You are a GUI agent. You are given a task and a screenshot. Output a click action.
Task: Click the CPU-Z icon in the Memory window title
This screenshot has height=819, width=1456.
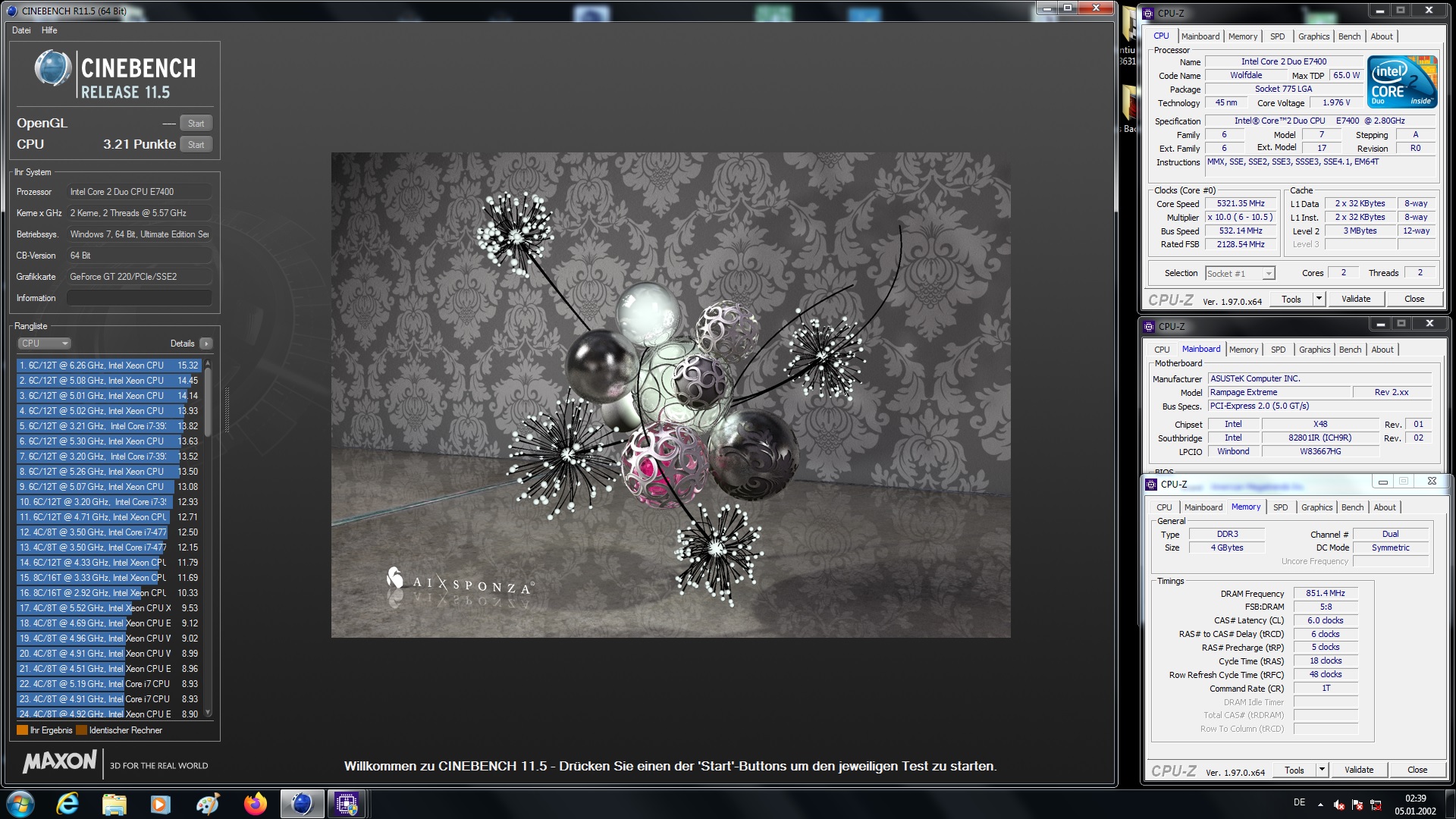pos(1151,484)
